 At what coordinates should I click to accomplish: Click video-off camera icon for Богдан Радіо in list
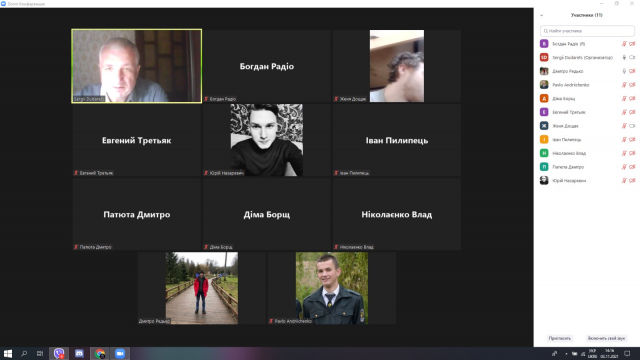click(632, 44)
